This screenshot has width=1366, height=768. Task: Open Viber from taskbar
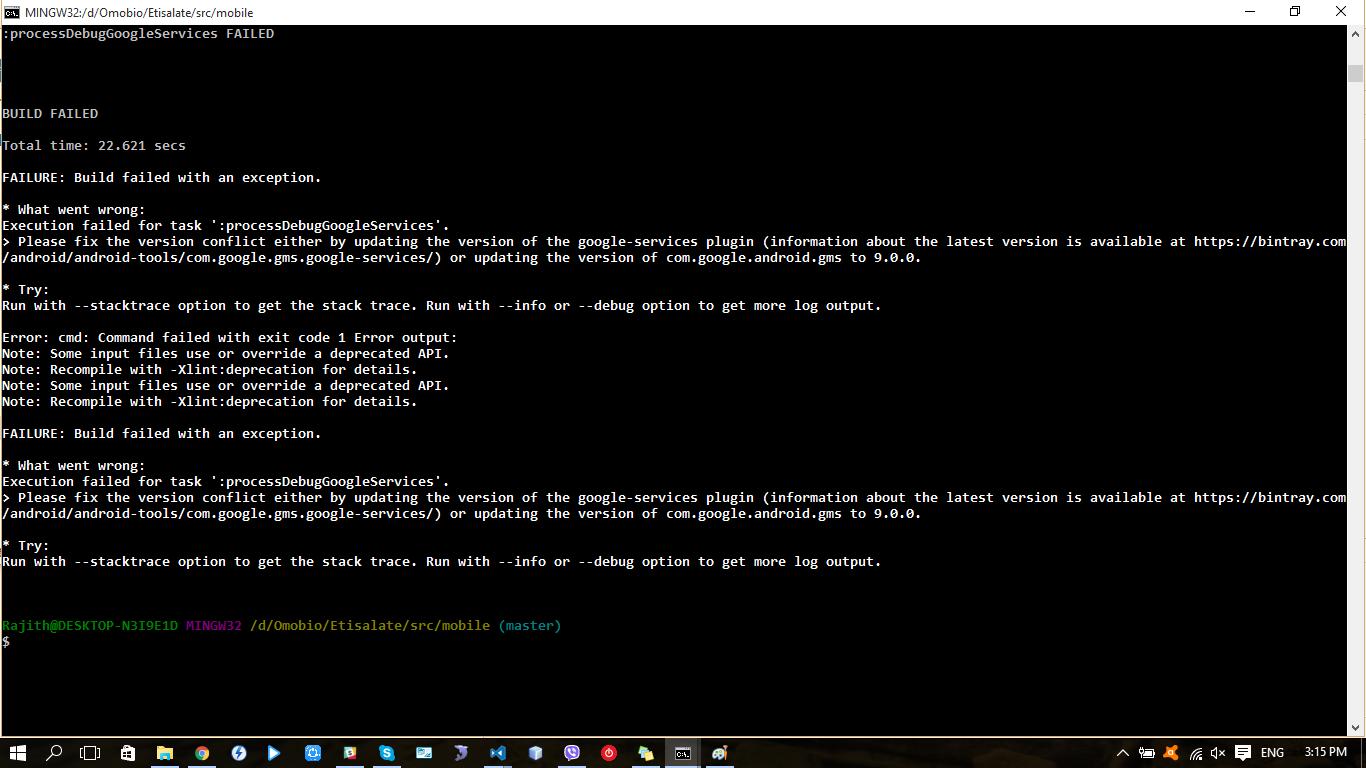point(571,753)
